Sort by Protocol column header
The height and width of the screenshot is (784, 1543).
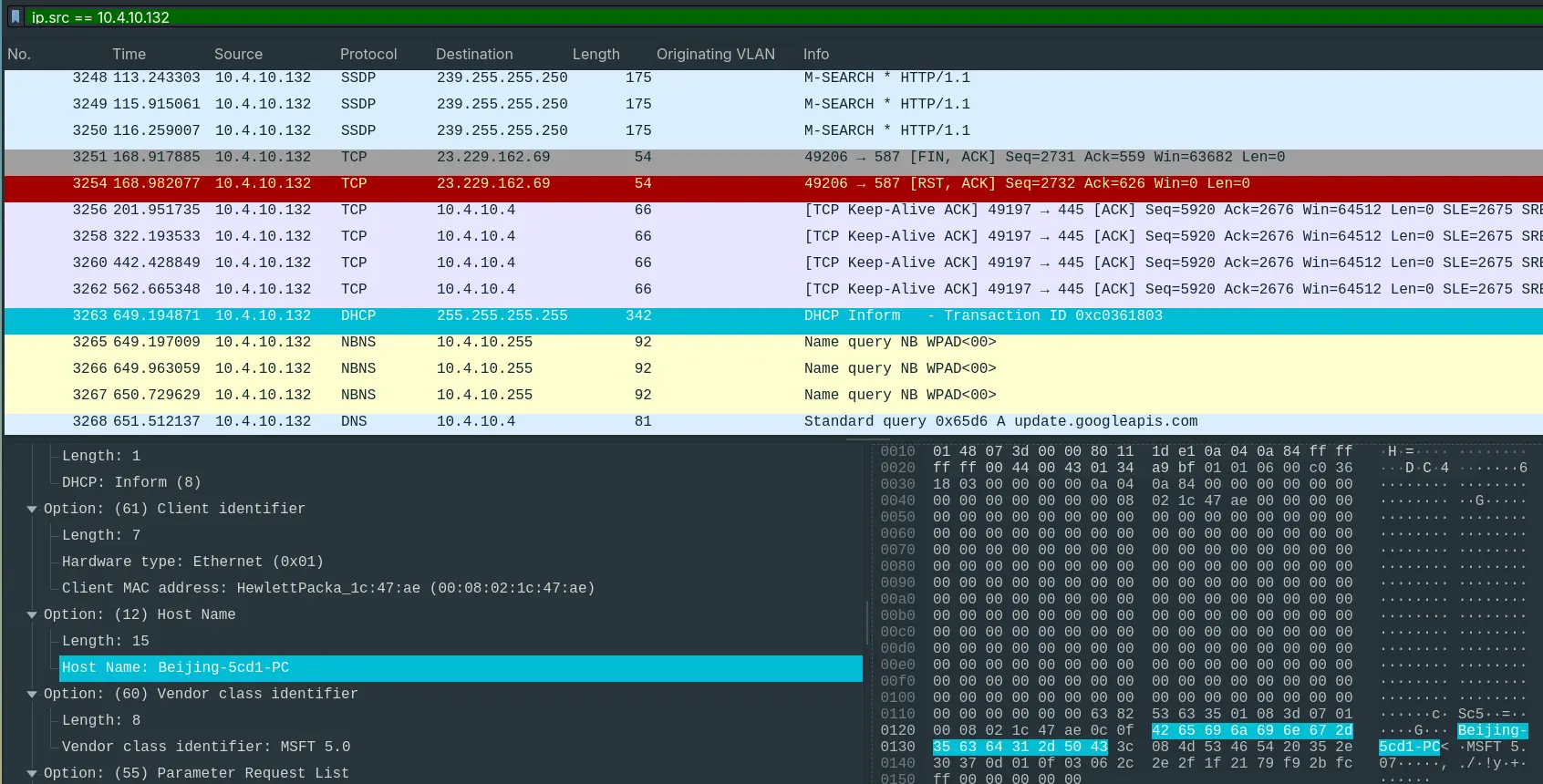click(368, 54)
